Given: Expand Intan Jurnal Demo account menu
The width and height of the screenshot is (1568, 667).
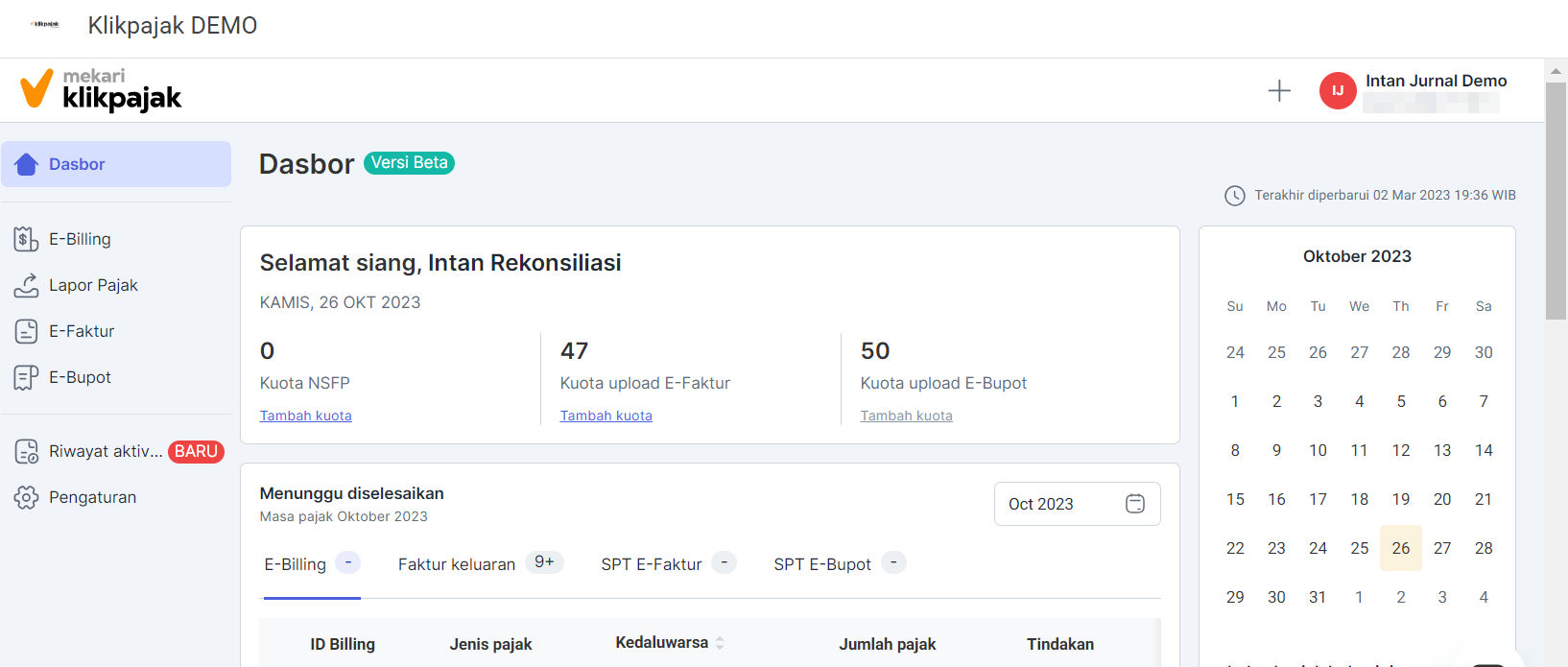Looking at the screenshot, I should (1436, 82).
